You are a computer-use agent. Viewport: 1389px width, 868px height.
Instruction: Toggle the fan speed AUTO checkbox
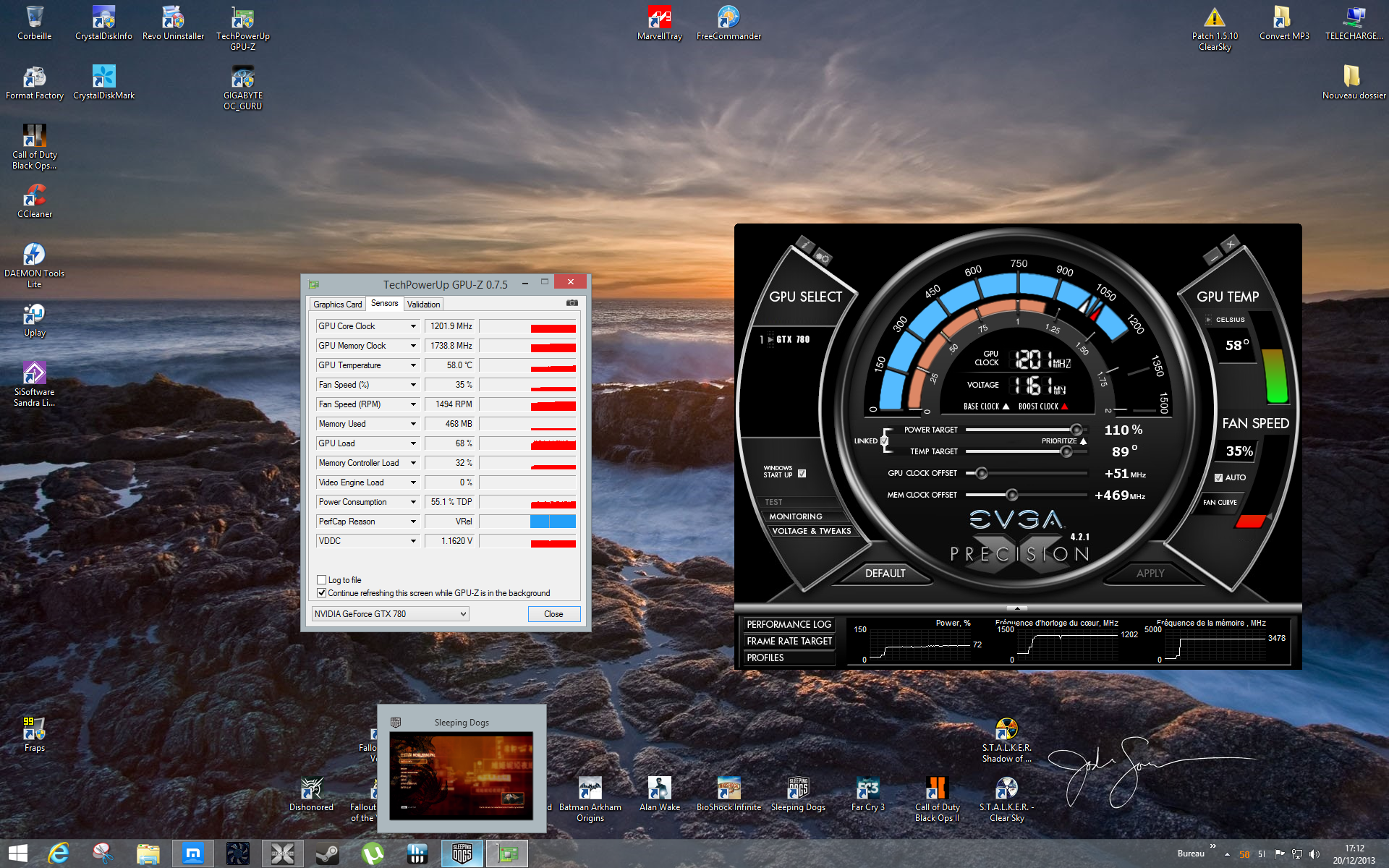click(1218, 477)
